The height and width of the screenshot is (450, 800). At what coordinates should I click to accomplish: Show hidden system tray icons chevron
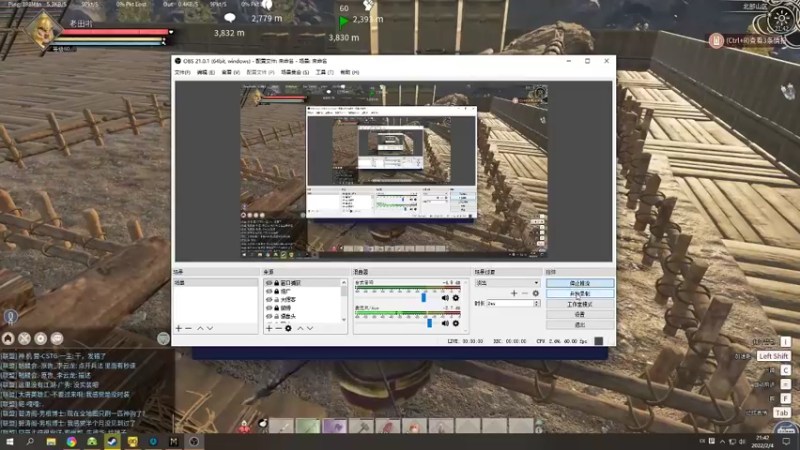[x=722, y=441]
